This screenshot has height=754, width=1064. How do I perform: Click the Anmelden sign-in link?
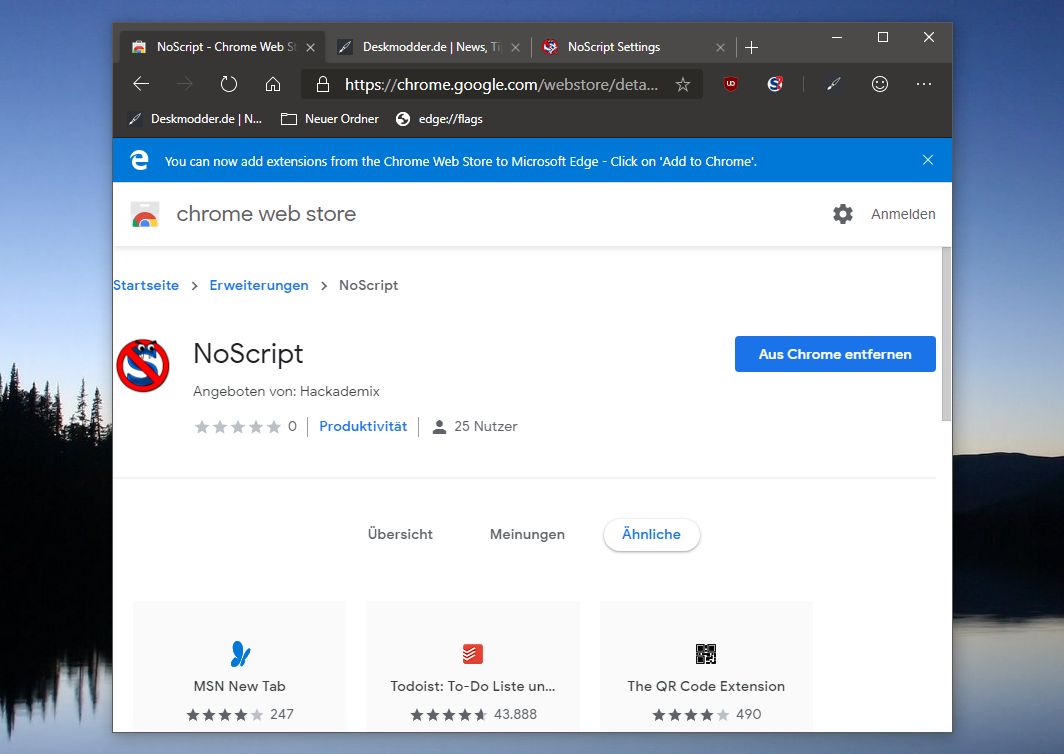[x=903, y=214]
